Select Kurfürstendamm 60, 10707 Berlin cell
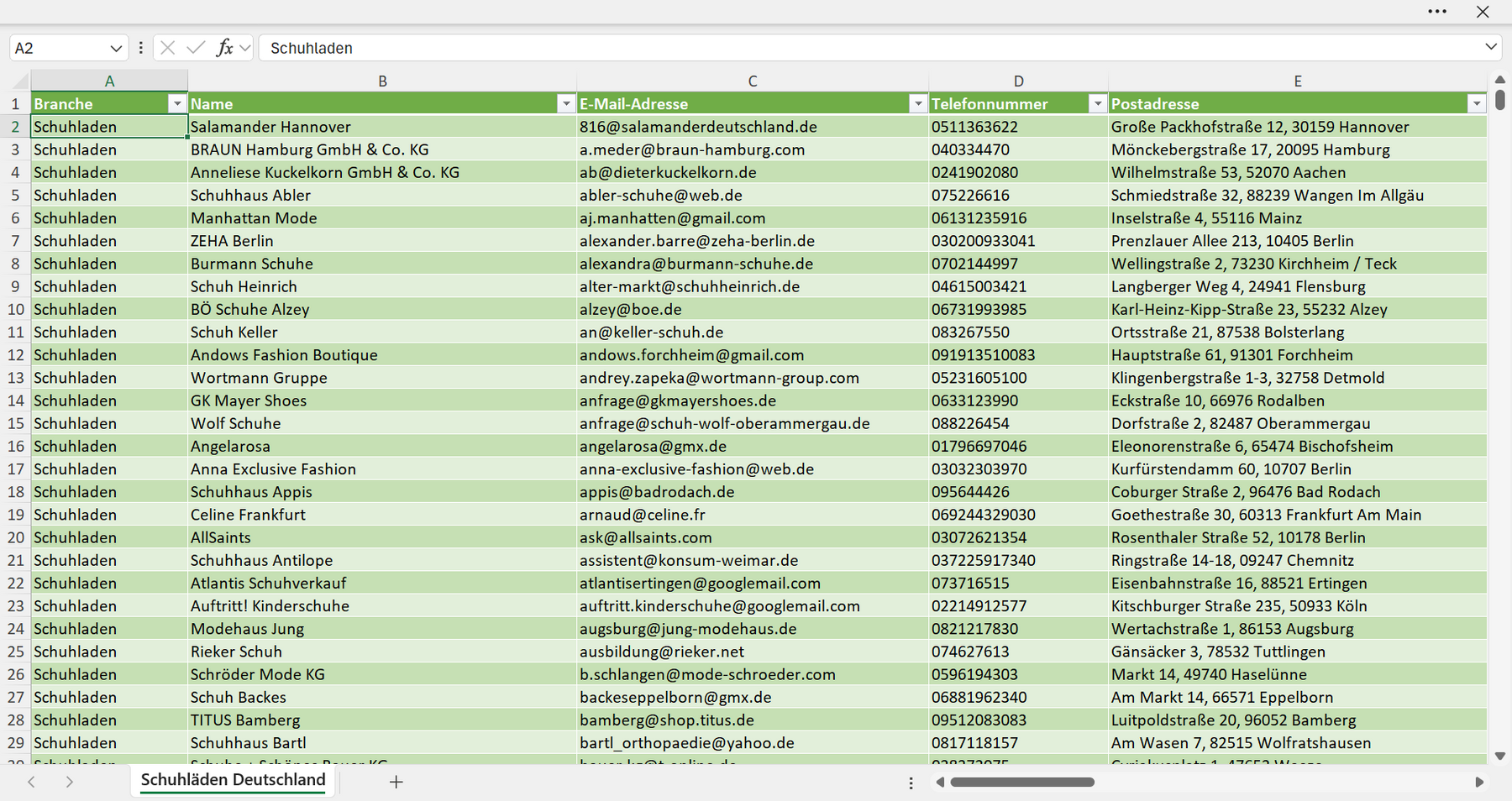The height and width of the screenshot is (801, 1512). pos(1298,469)
